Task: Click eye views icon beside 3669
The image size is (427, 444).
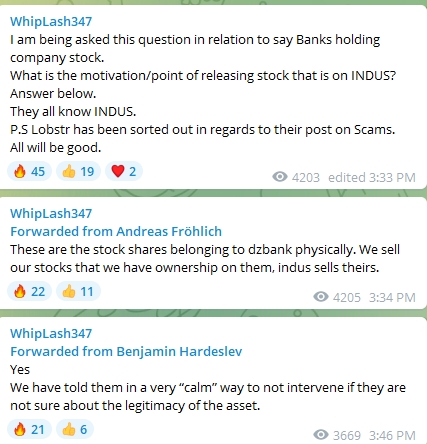Action: click(321, 435)
